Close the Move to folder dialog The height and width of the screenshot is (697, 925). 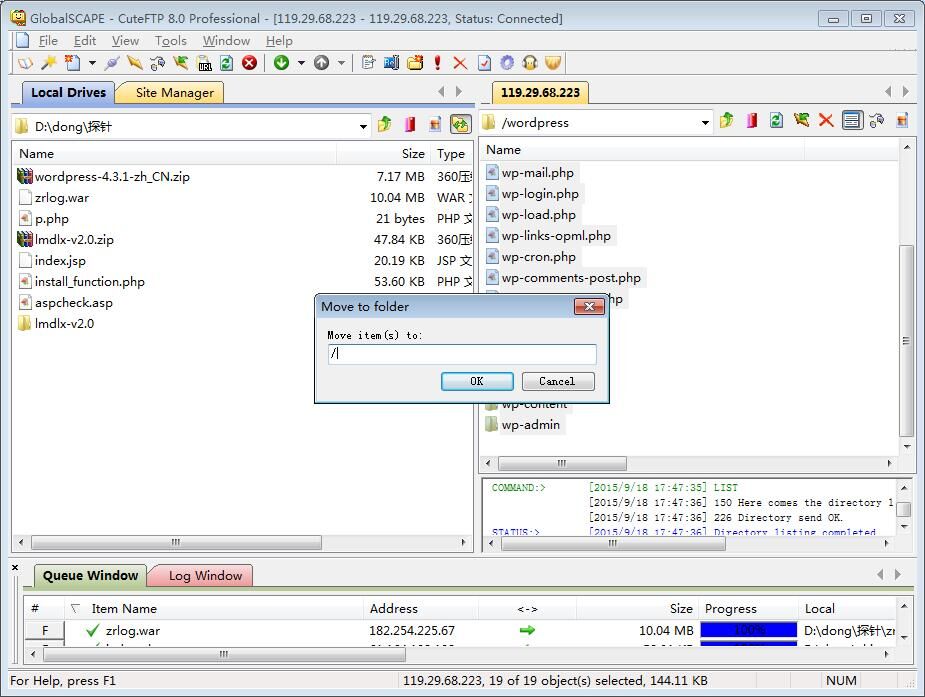point(589,307)
